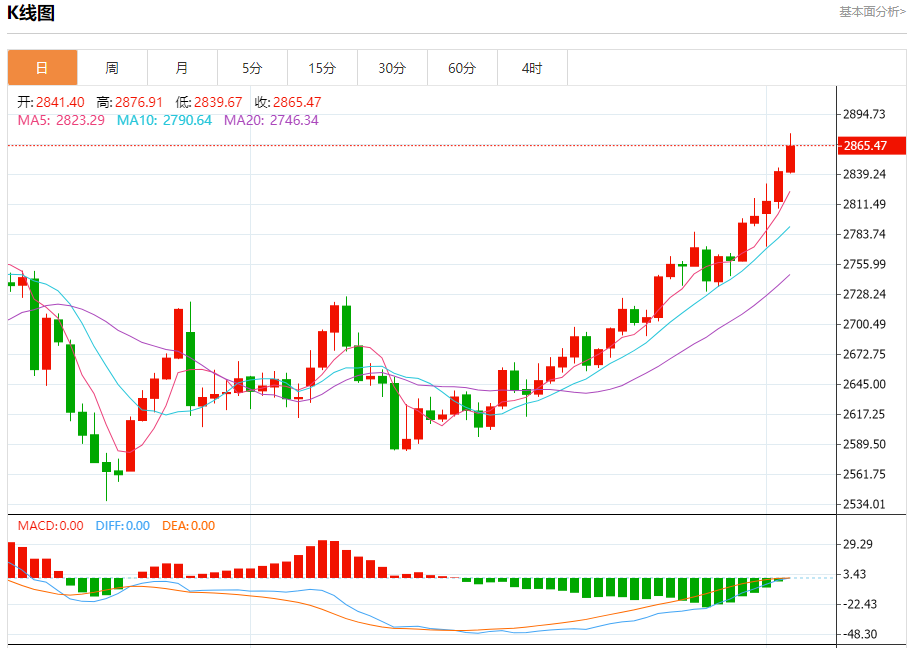Click the MACD value label
Screen dimensions: 912x648
point(51,526)
